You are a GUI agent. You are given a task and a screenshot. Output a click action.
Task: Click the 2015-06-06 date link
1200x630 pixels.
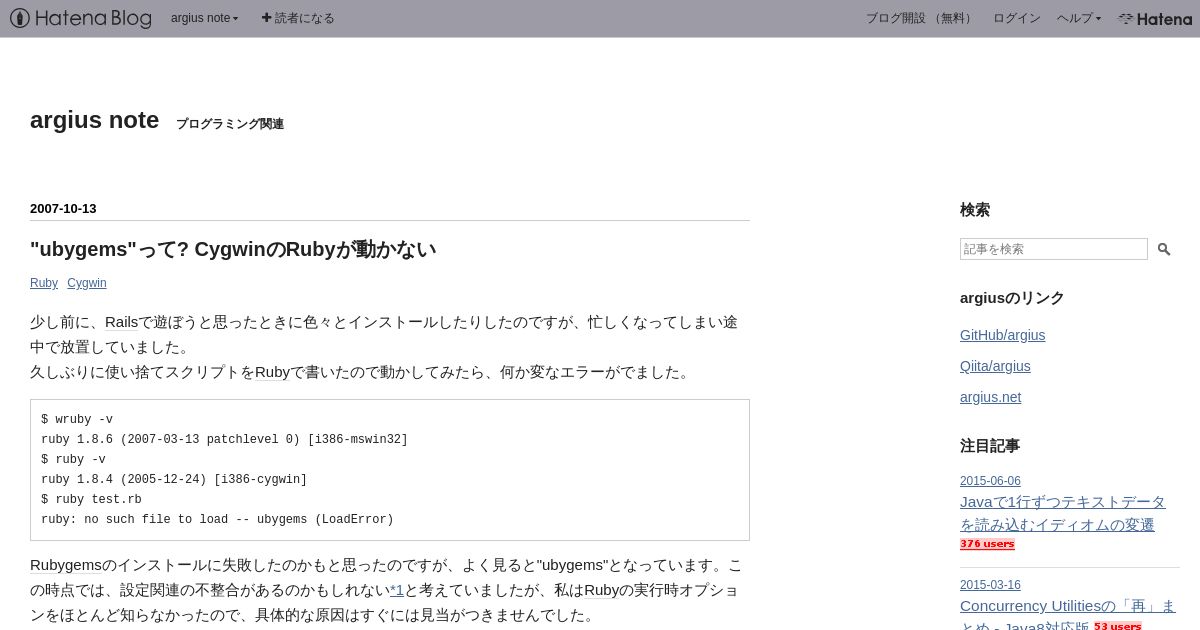(x=990, y=481)
